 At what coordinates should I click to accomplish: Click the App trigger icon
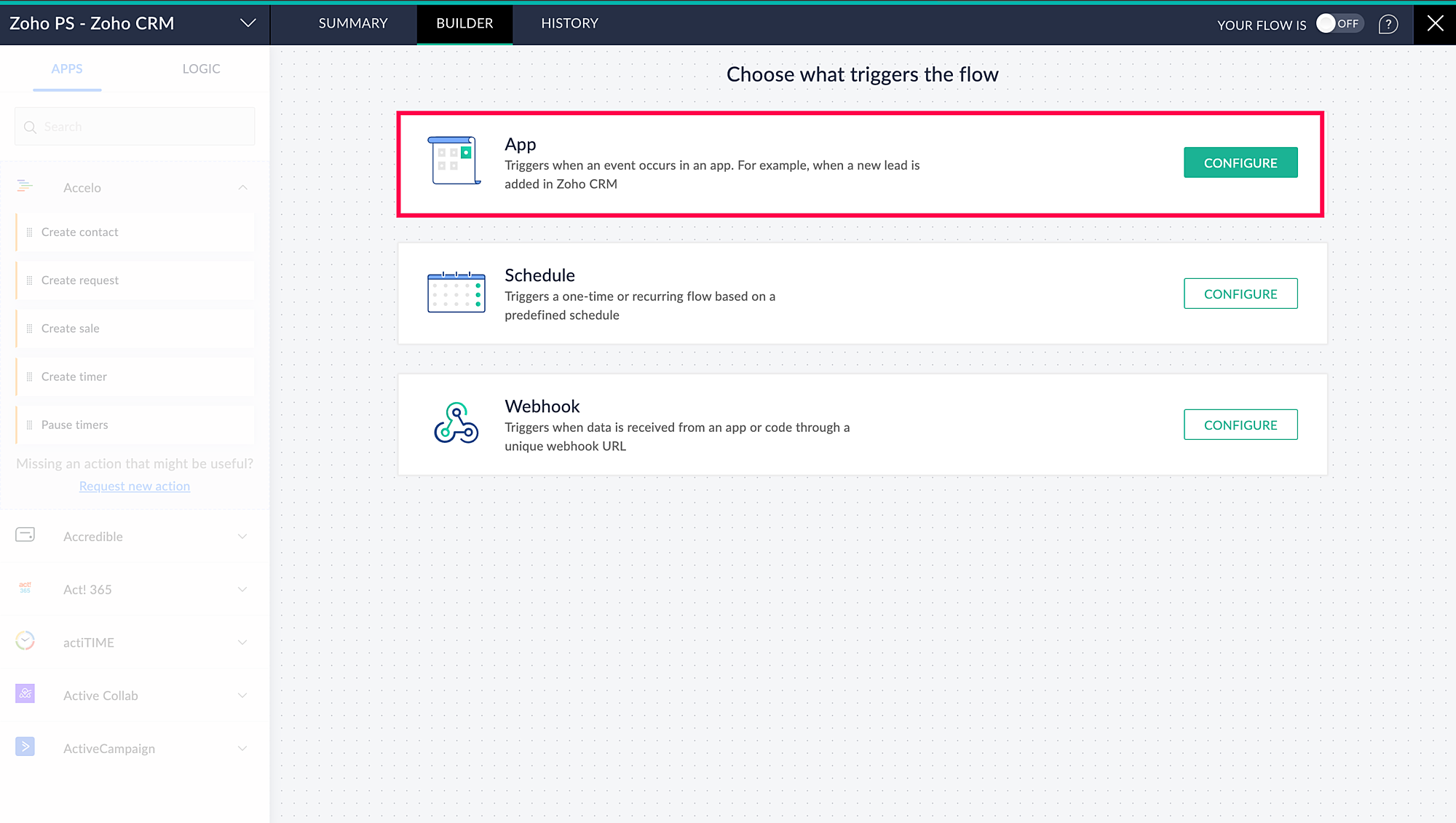tap(455, 161)
